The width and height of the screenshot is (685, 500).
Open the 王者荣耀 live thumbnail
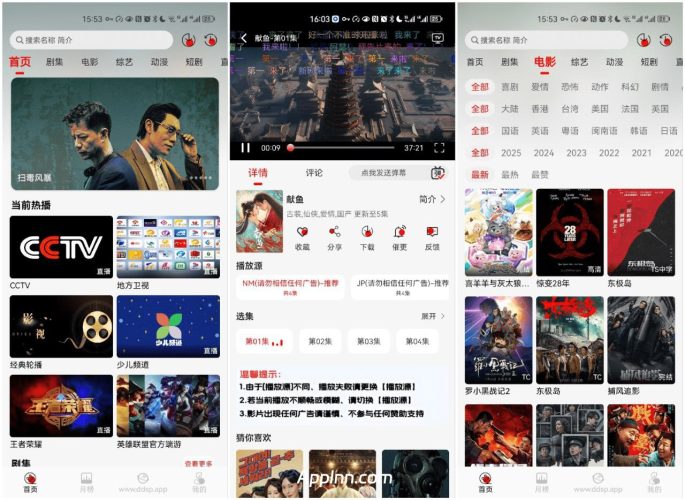tap(61, 406)
